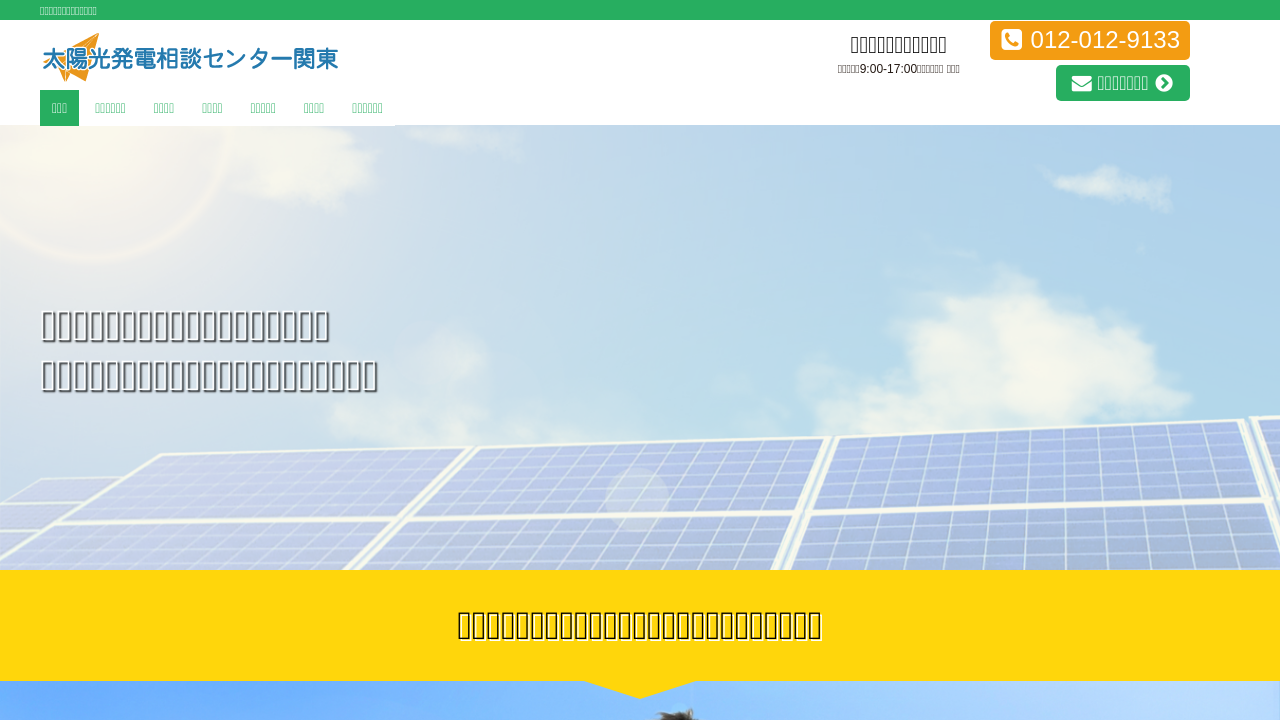
Task: Click the small tagline text in the top green bar
Action: click(68, 10)
